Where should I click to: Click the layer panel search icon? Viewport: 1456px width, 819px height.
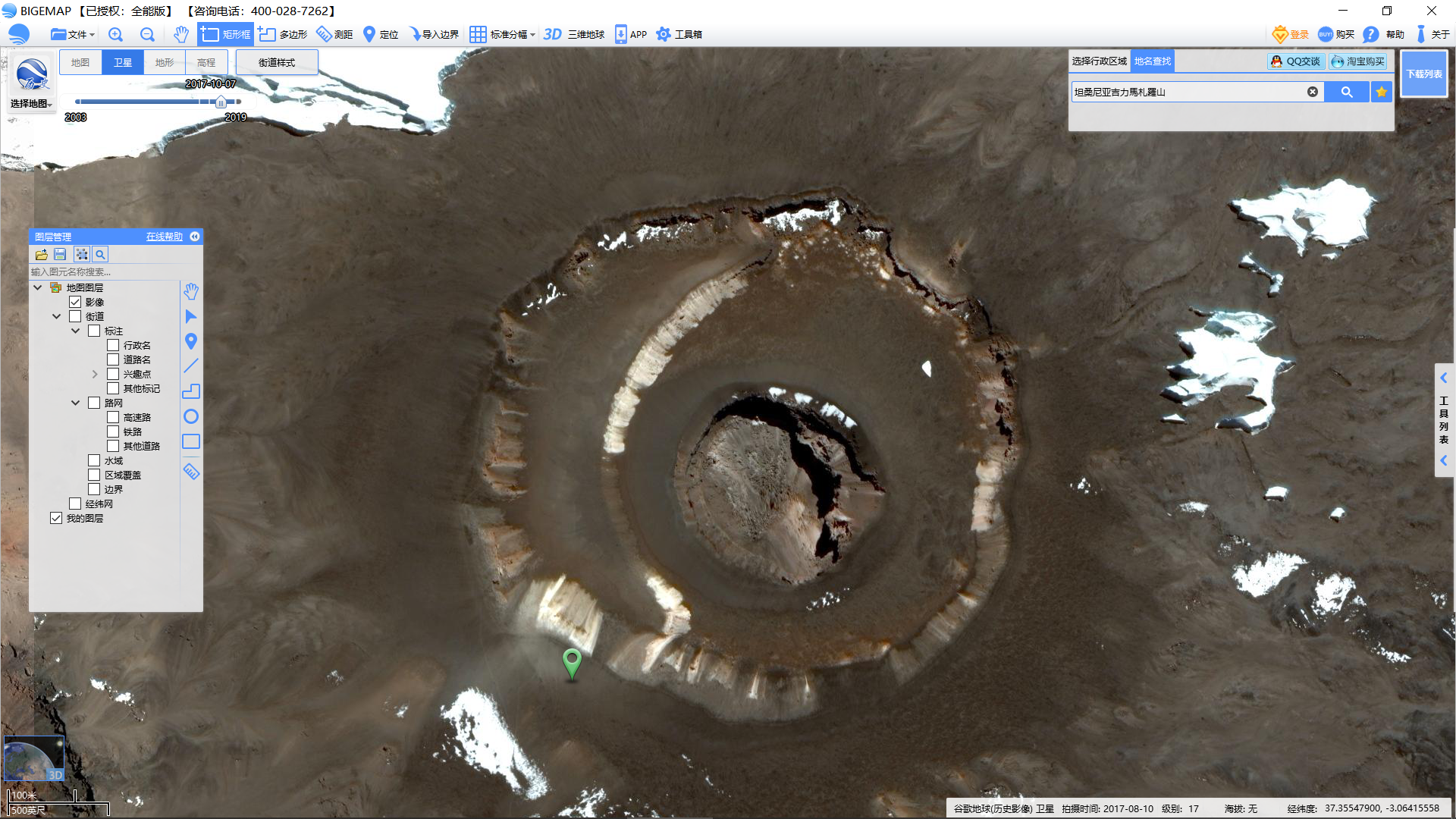tap(100, 255)
